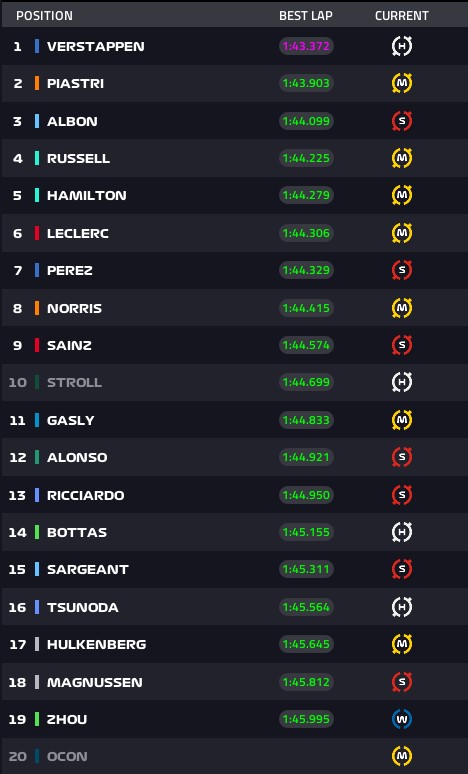468x774 pixels.
Task: Click Verstappen's purple 1:43.372 lap time
Action: pos(306,46)
